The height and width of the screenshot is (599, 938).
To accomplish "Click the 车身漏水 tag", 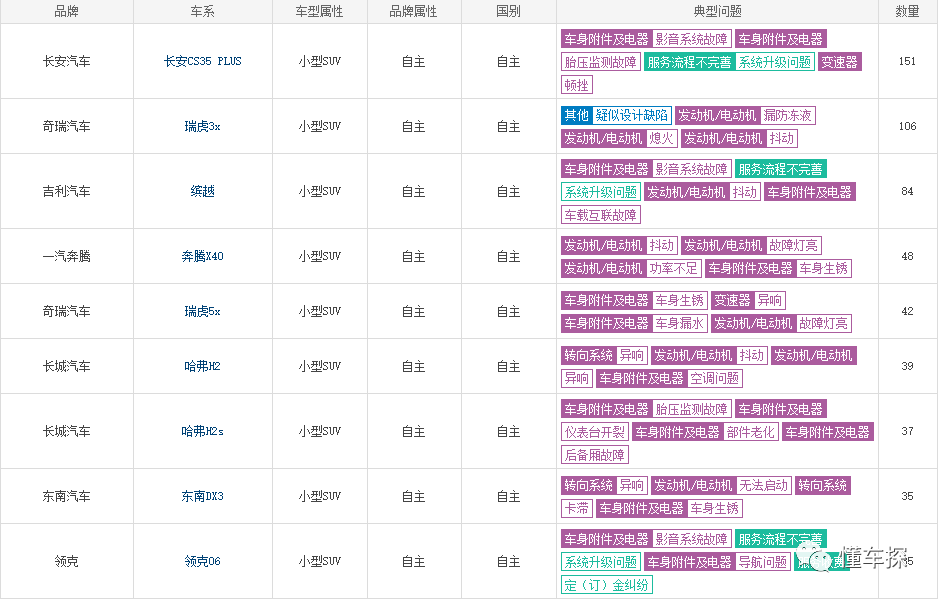I will pos(680,324).
